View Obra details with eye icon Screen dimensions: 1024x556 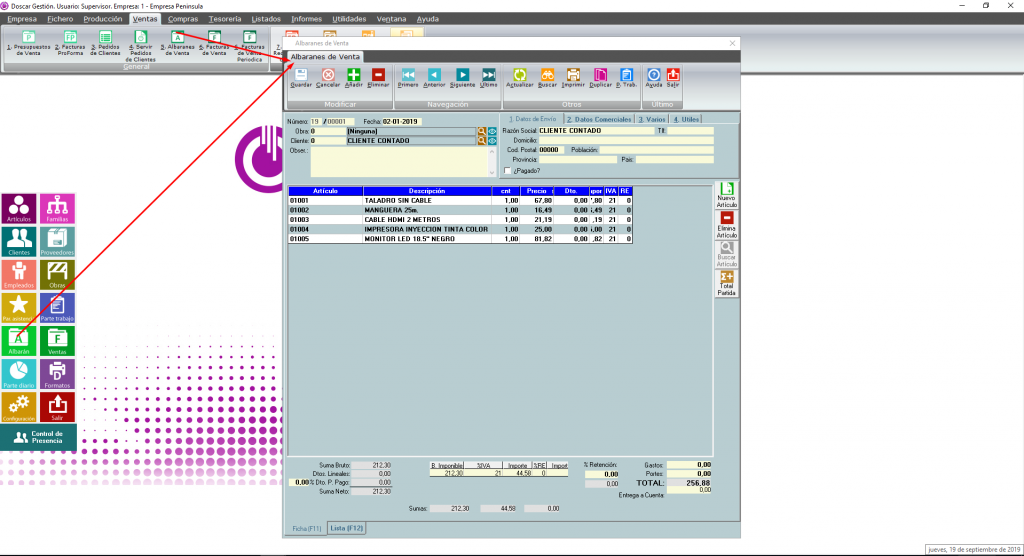click(x=492, y=131)
